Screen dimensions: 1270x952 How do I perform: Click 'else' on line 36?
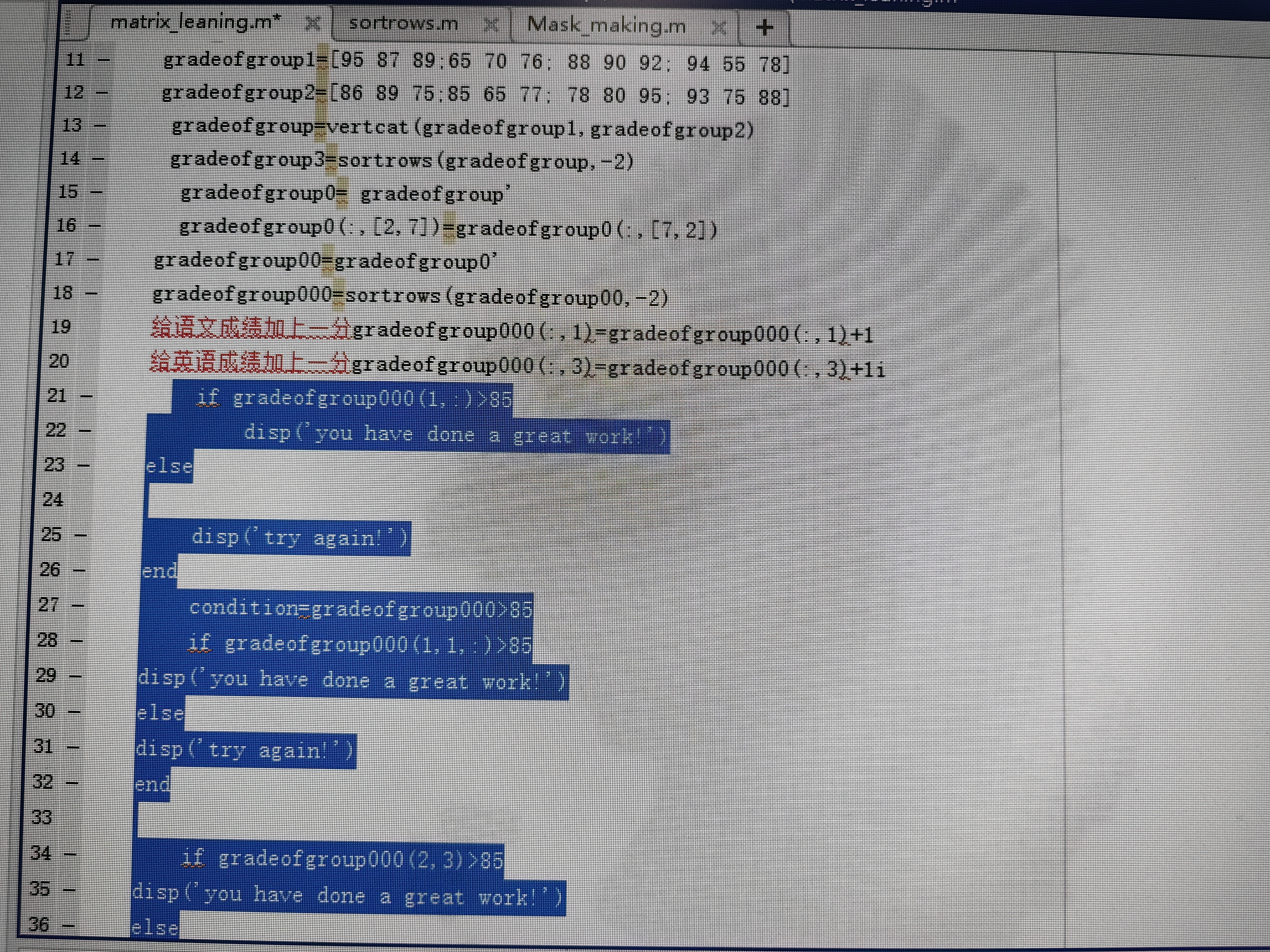pos(155,927)
